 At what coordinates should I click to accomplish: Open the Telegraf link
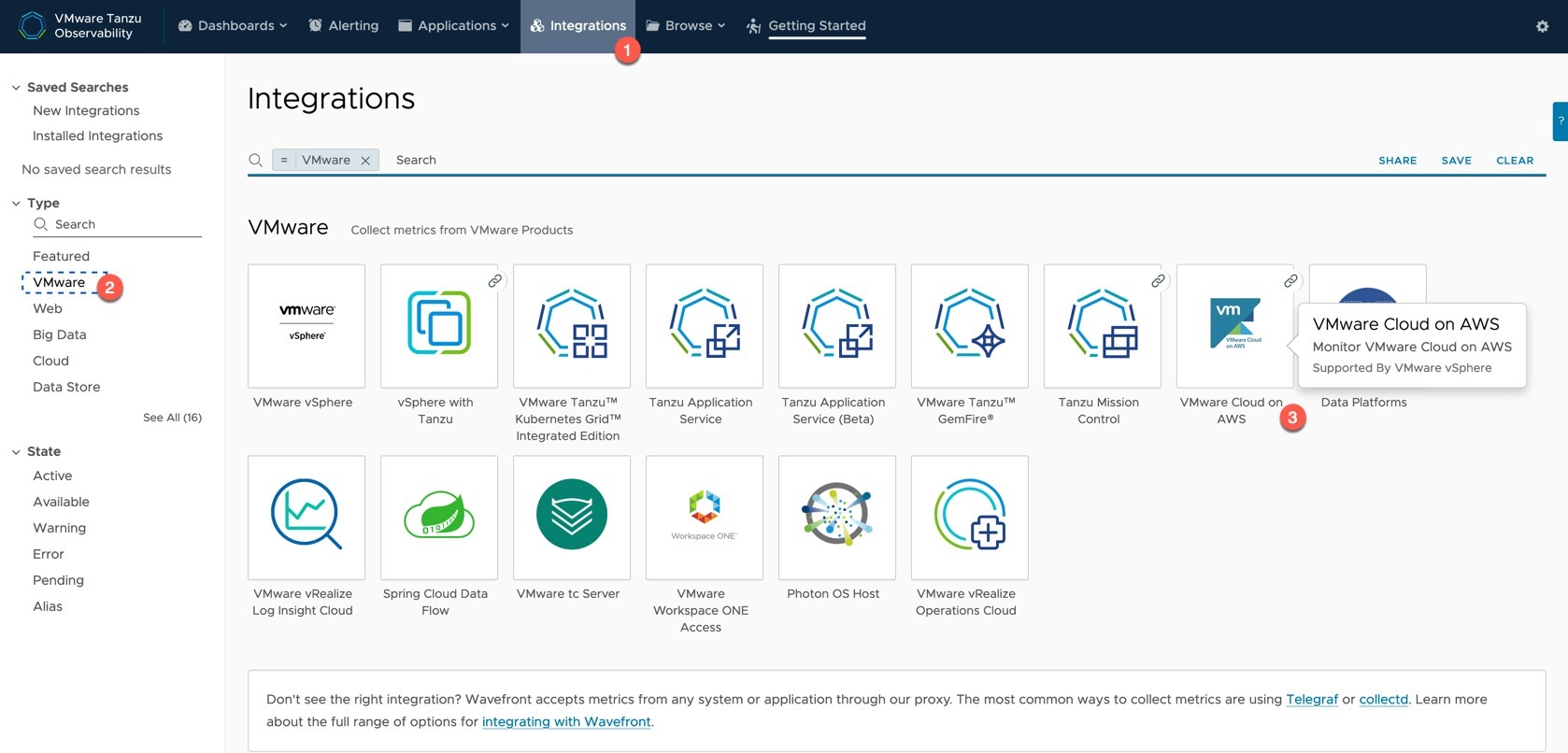point(1312,699)
